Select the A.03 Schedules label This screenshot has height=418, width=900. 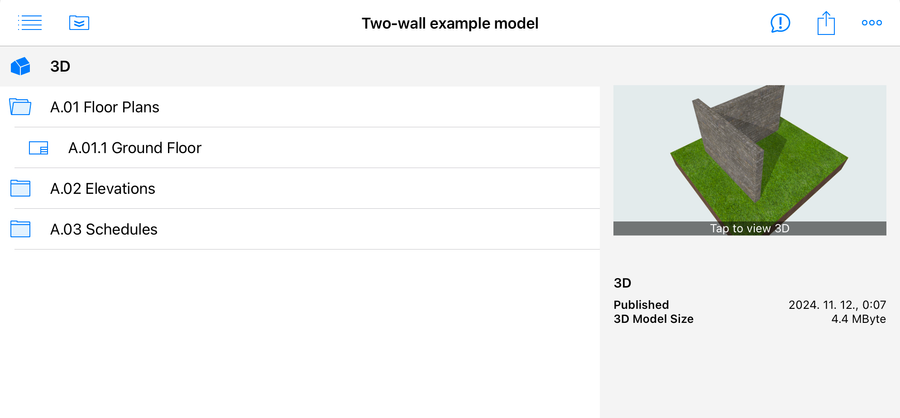[x=104, y=229]
